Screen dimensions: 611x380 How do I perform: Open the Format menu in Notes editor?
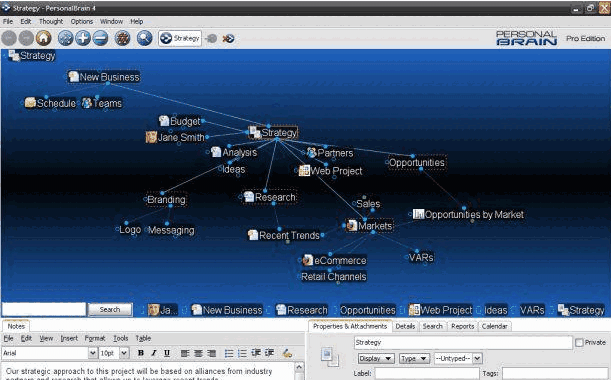point(95,338)
